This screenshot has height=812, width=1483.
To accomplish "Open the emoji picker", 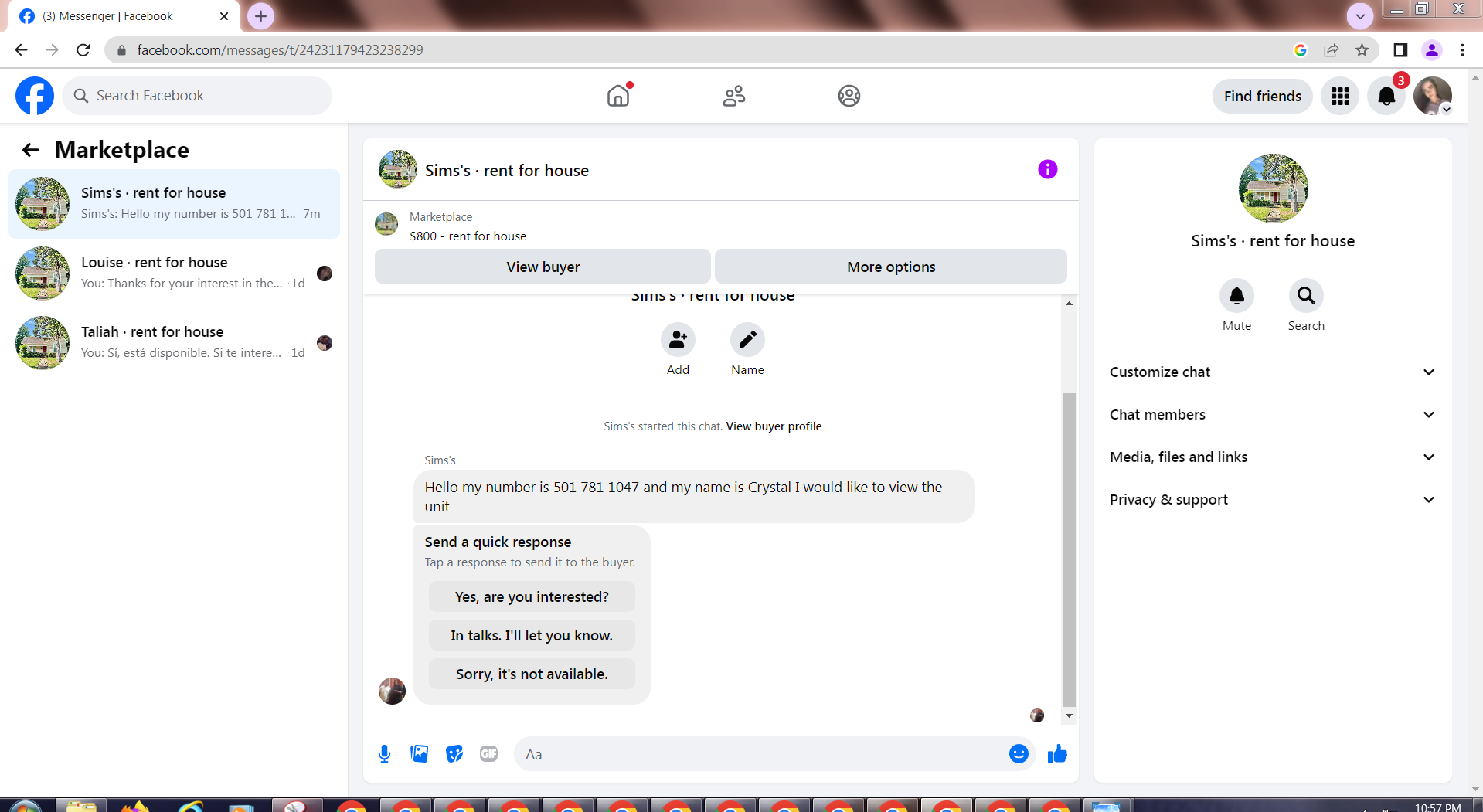I will tap(1019, 754).
